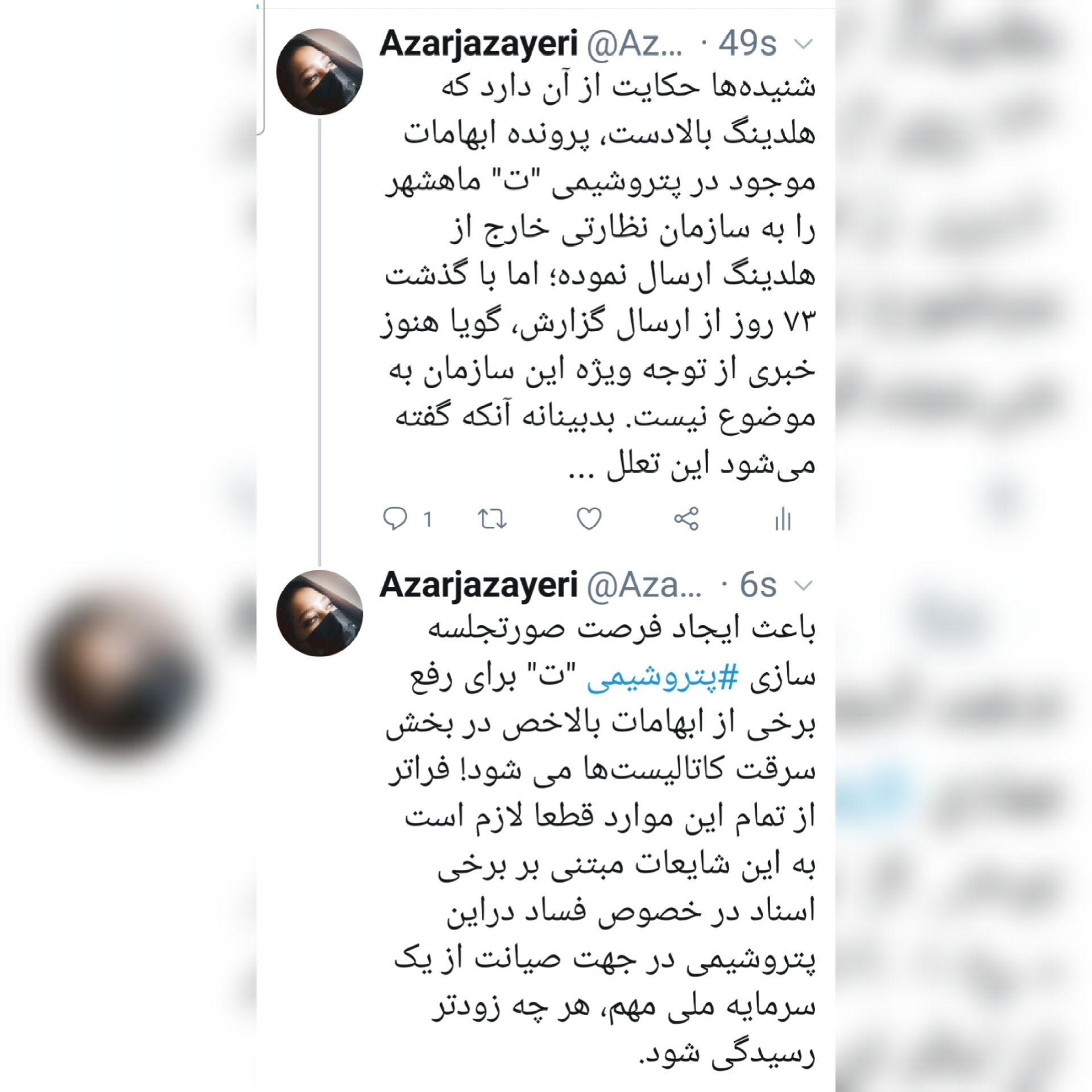Like the tweet with the heart icon

click(589, 519)
